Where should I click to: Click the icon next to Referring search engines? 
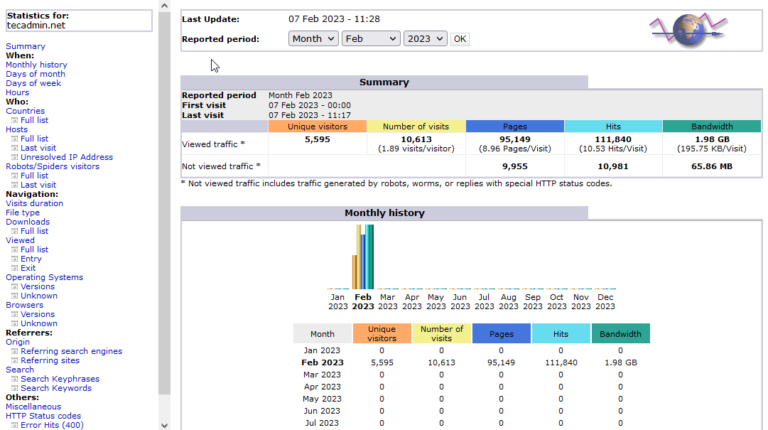(15, 351)
